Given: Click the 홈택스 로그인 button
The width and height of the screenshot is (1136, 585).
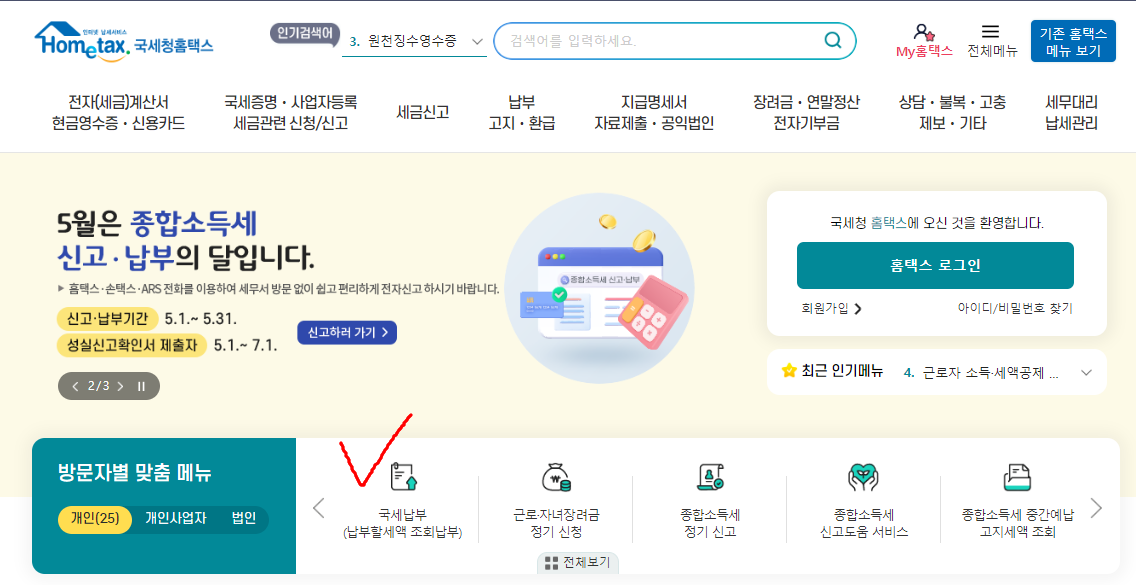Looking at the screenshot, I should click(935, 265).
